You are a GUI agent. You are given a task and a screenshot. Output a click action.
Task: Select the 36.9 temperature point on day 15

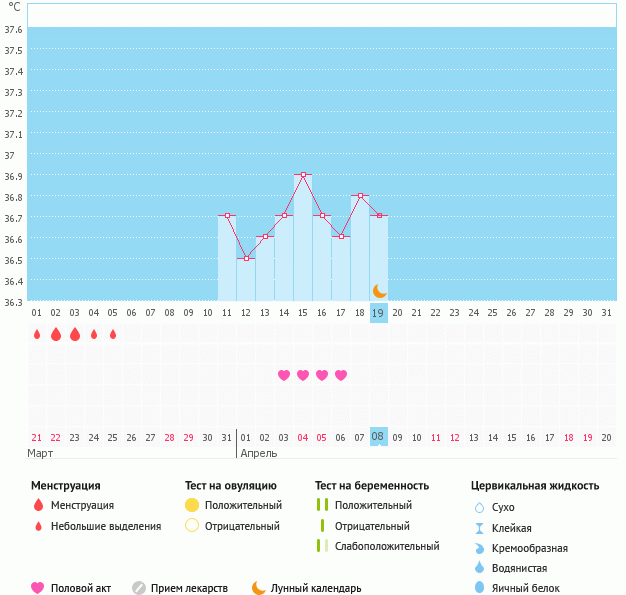(303, 174)
